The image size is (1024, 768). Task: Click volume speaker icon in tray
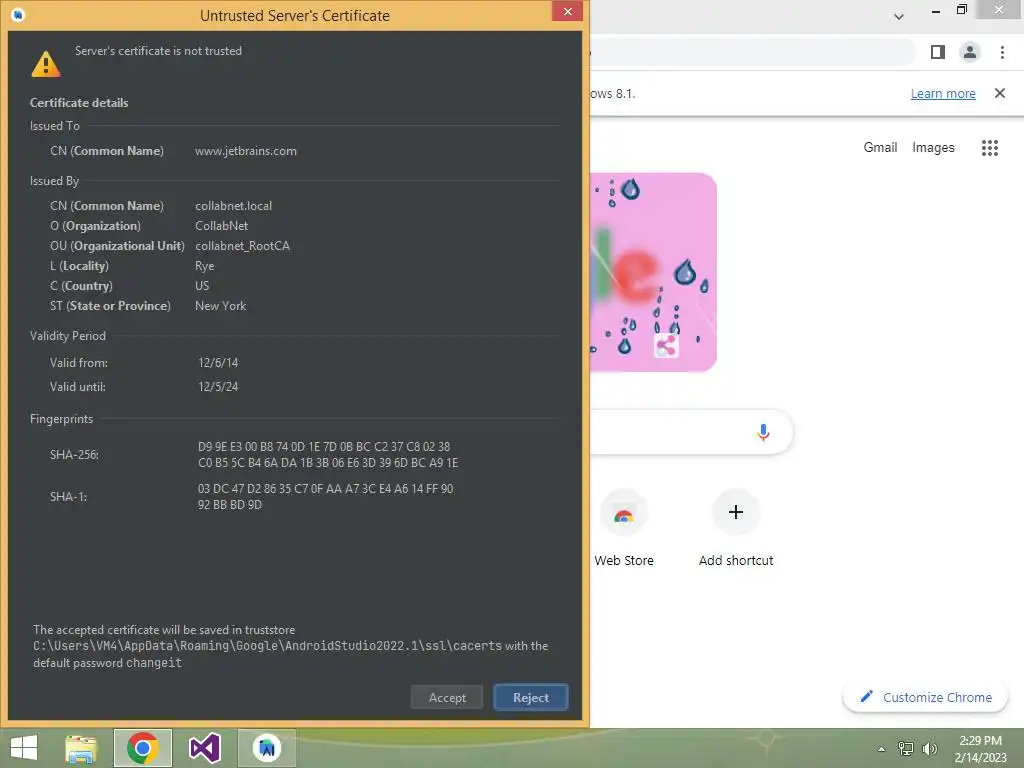point(929,748)
